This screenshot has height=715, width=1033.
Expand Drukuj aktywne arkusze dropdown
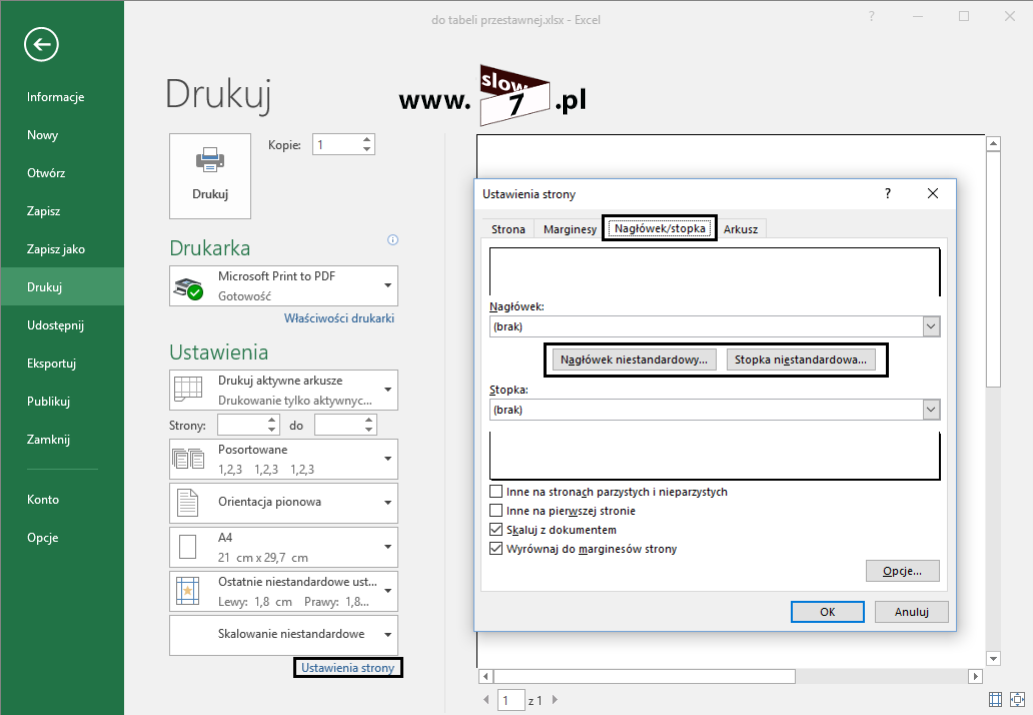point(388,390)
